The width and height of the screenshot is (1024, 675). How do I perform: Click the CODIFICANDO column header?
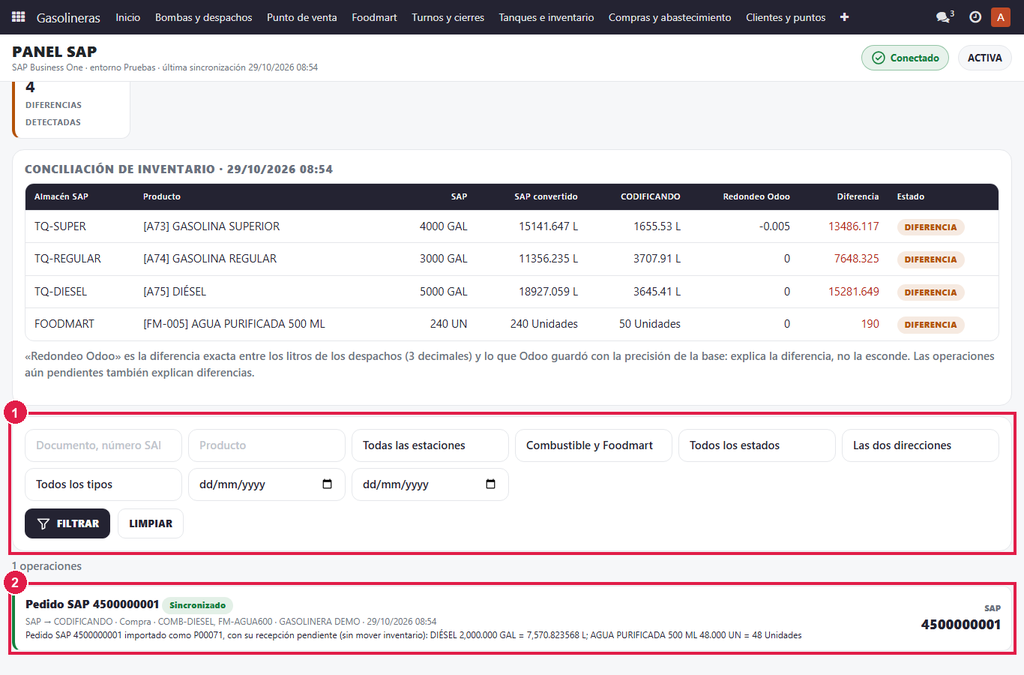tap(650, 196)
